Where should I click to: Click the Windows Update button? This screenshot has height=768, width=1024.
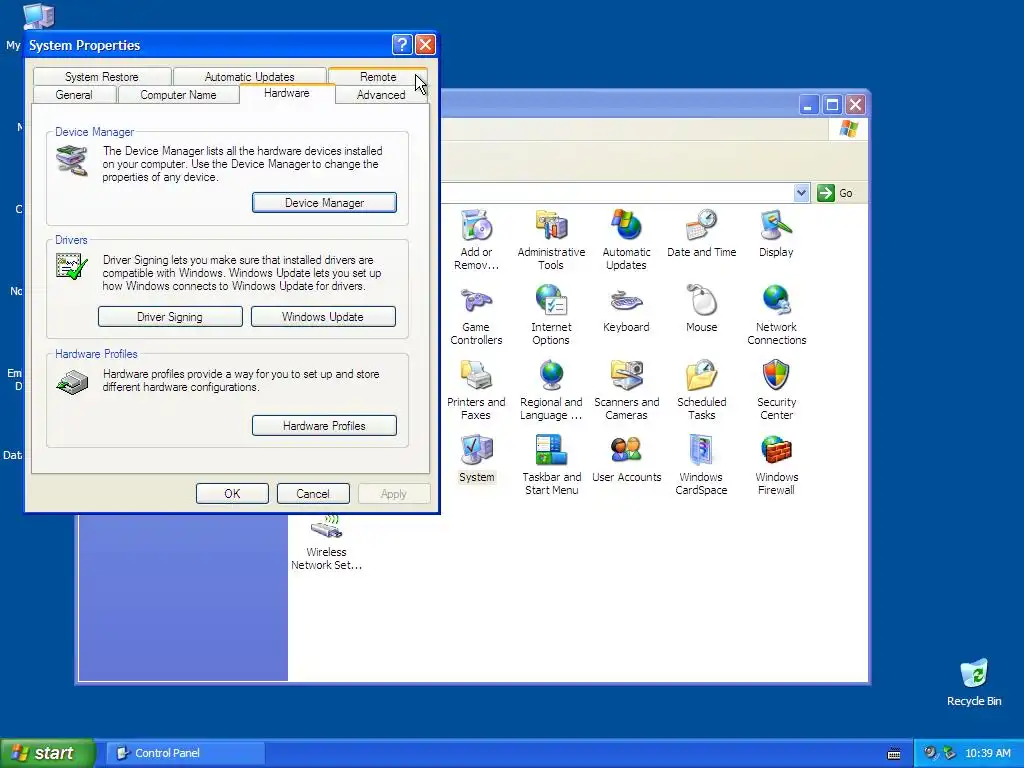[323, 317]
